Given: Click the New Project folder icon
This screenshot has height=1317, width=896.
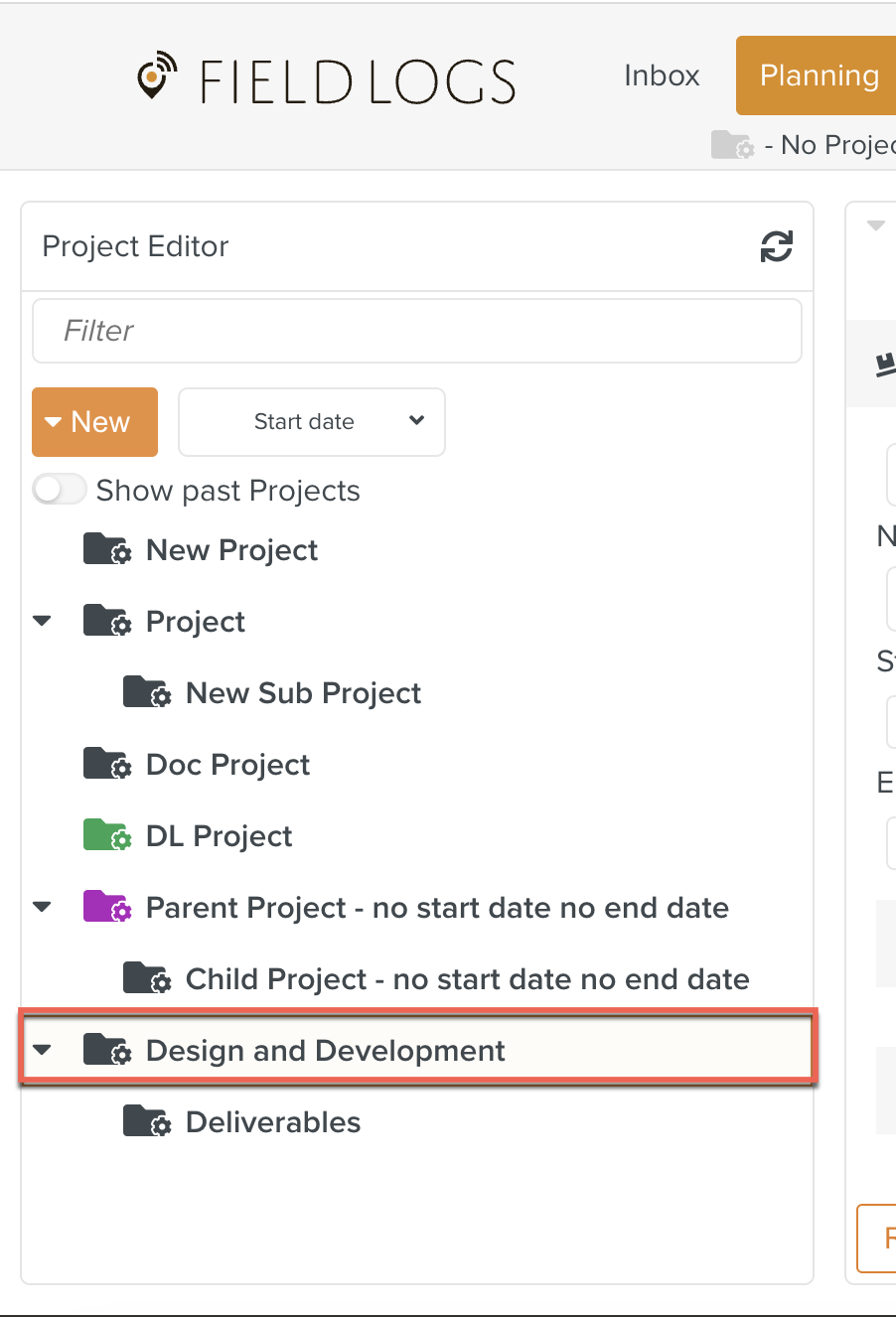Looking at the screenshot, I should (x=106, y=550).
